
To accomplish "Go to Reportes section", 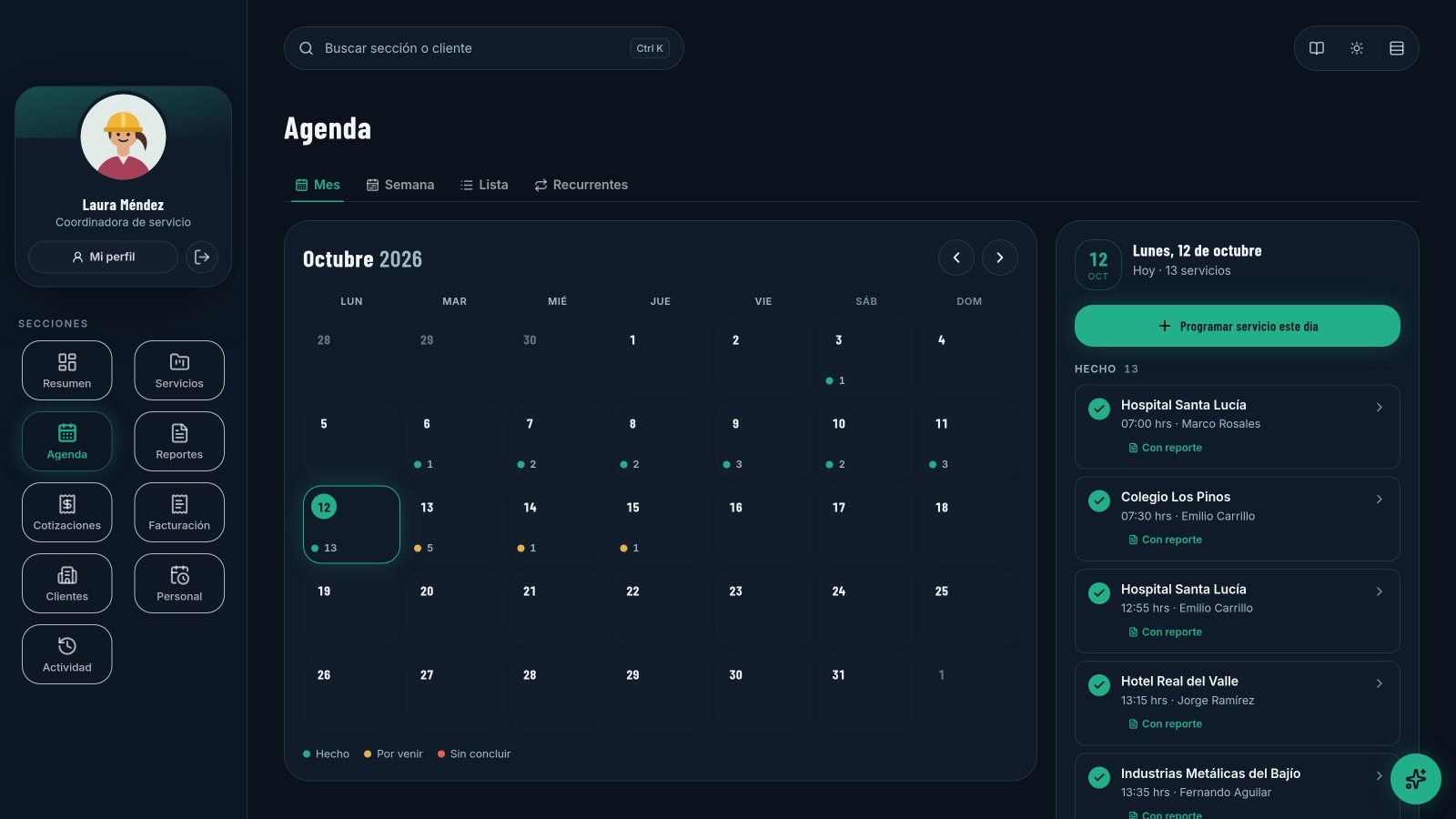I will (179, 441).
